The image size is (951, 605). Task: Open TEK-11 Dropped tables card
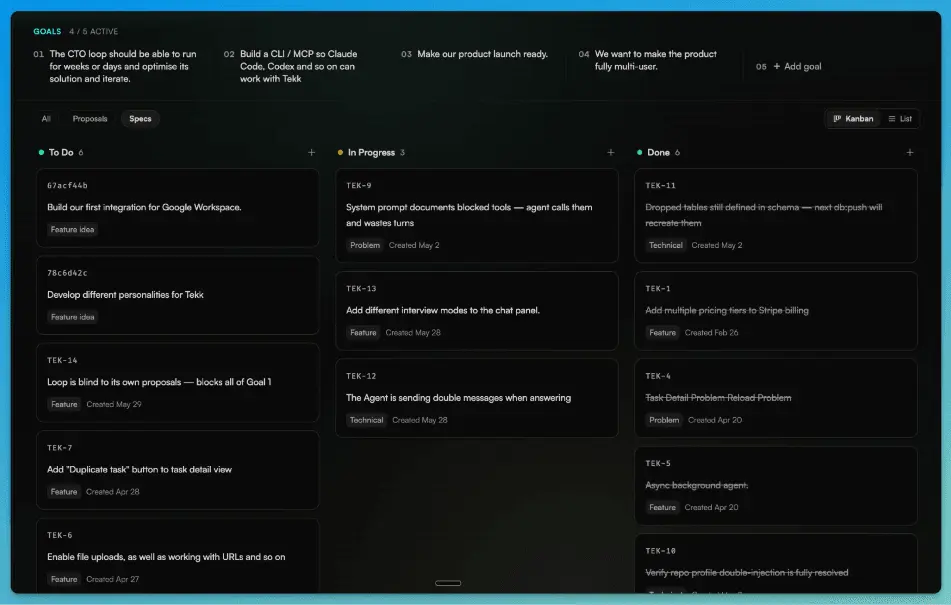pos(776,215)
